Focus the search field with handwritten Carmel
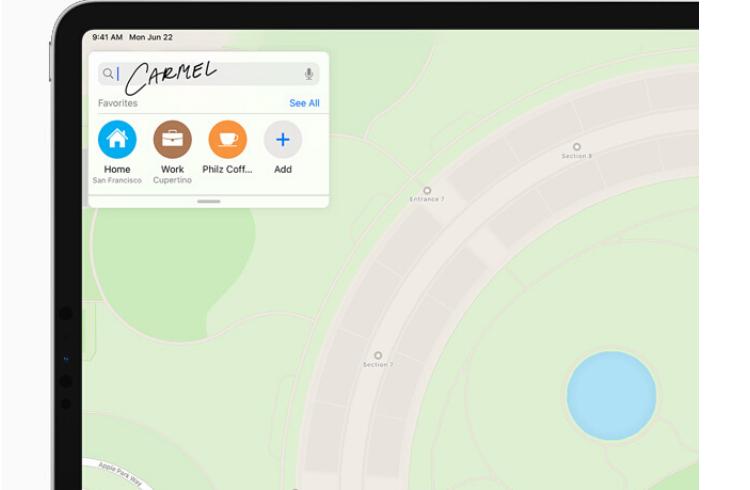 coord(209,74)
